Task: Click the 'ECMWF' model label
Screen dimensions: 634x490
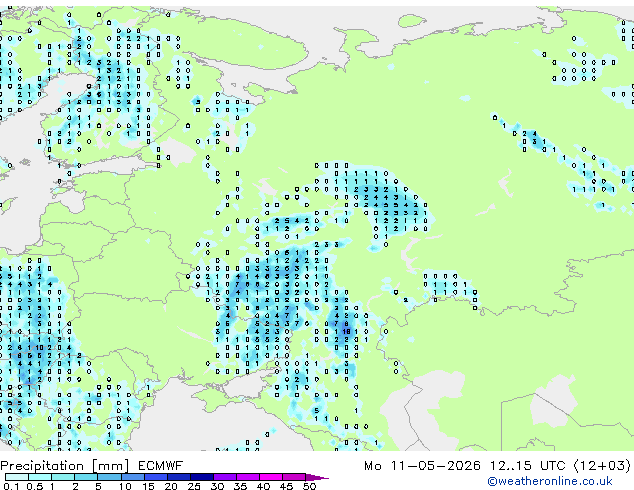Action: (x=161, y=466)
